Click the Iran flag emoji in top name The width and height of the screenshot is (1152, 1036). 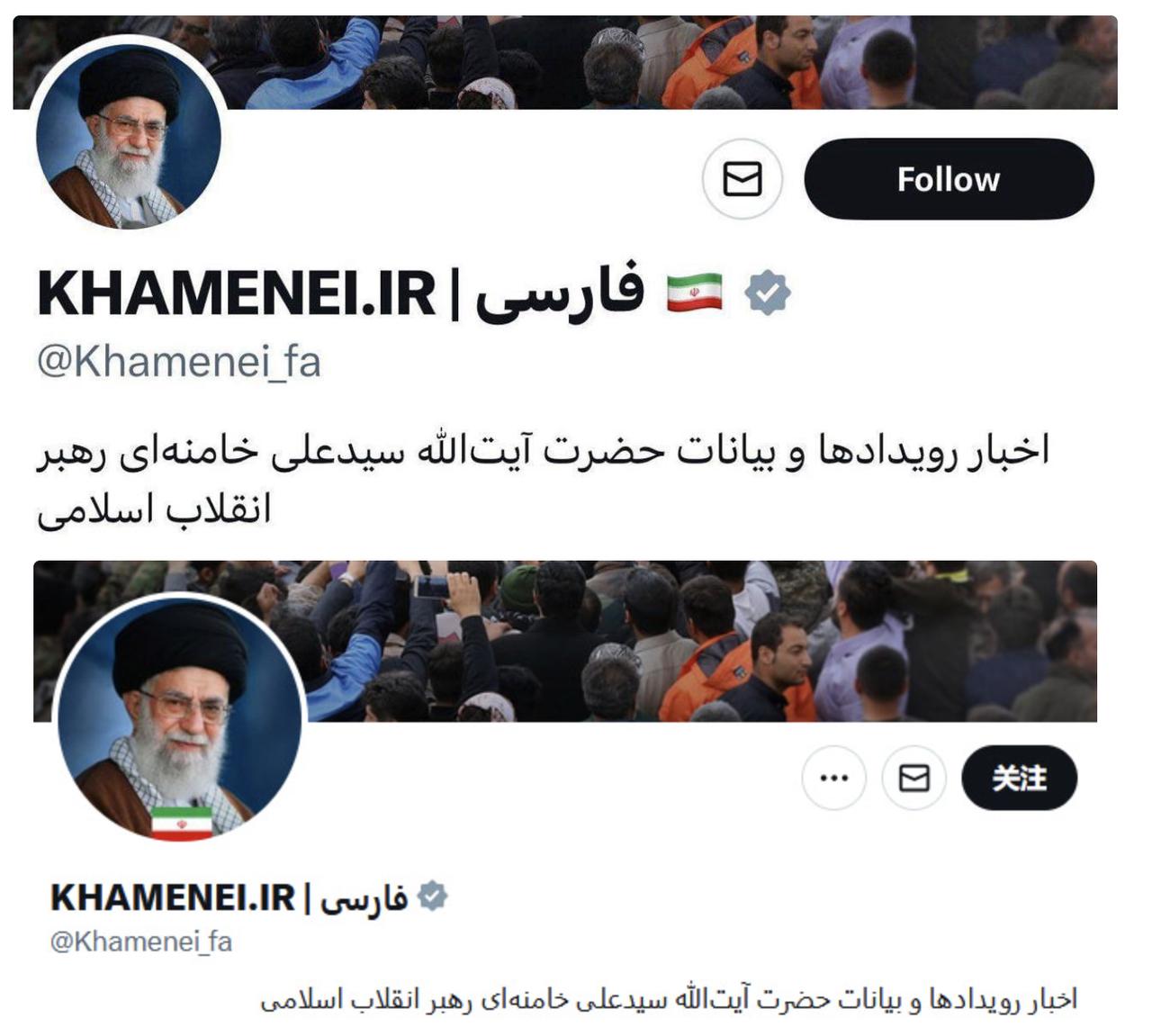click(695, 293)
